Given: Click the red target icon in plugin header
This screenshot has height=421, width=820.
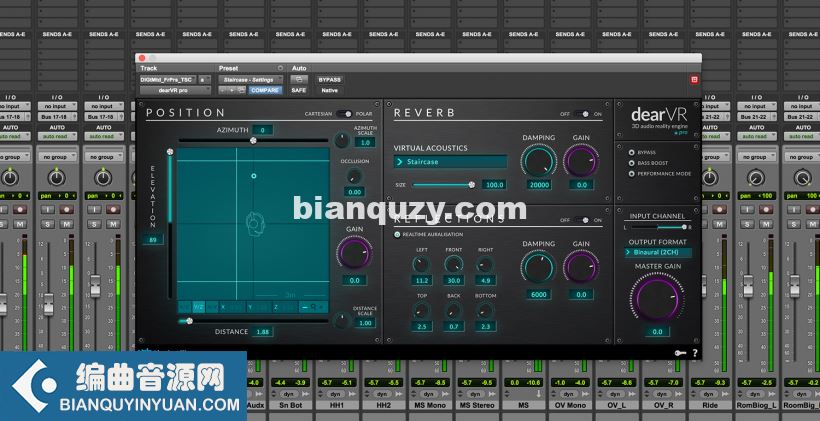Looking at the screenshot, I should tap(694, 79).
